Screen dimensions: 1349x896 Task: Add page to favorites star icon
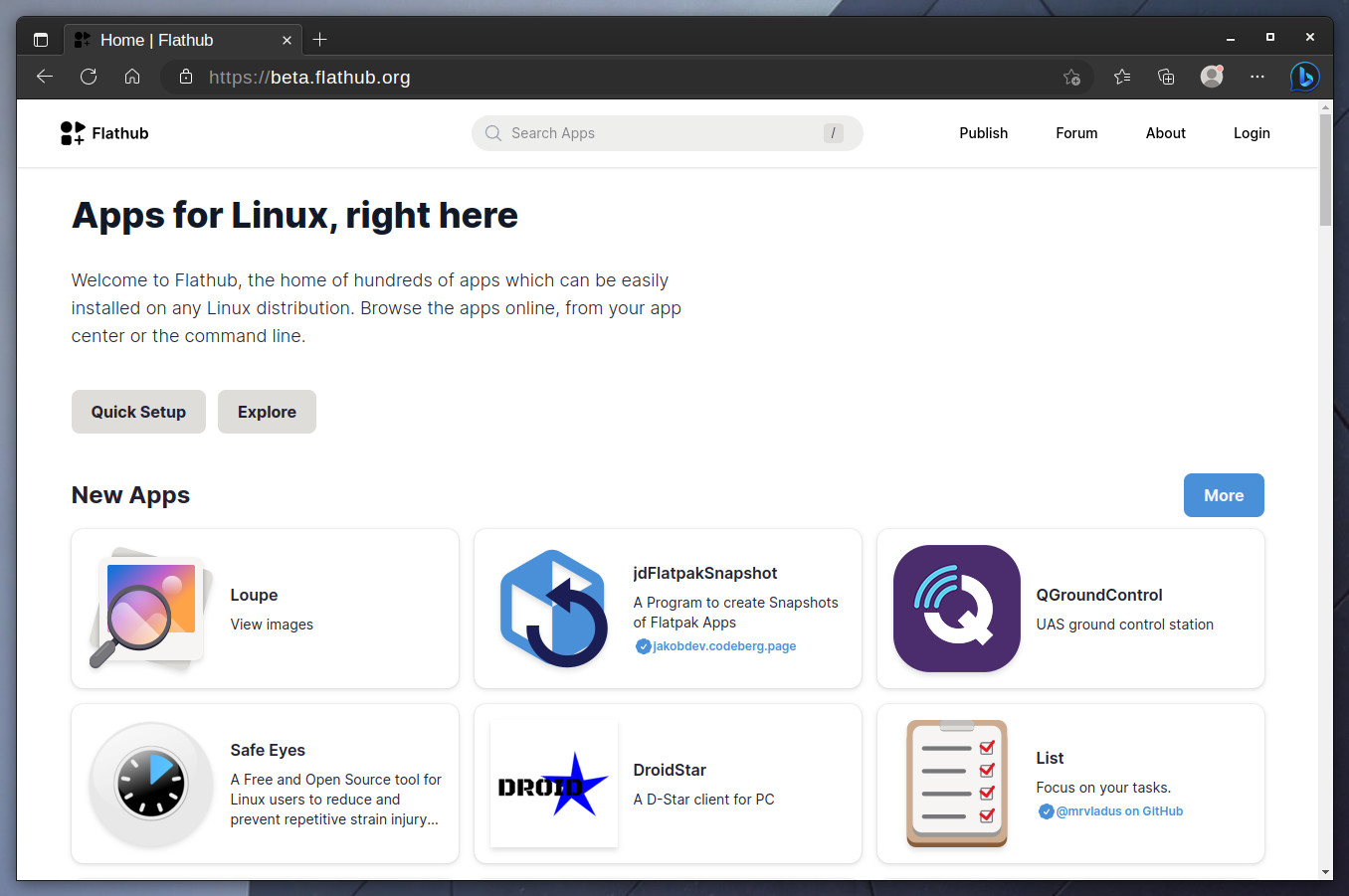[1071, 77]
